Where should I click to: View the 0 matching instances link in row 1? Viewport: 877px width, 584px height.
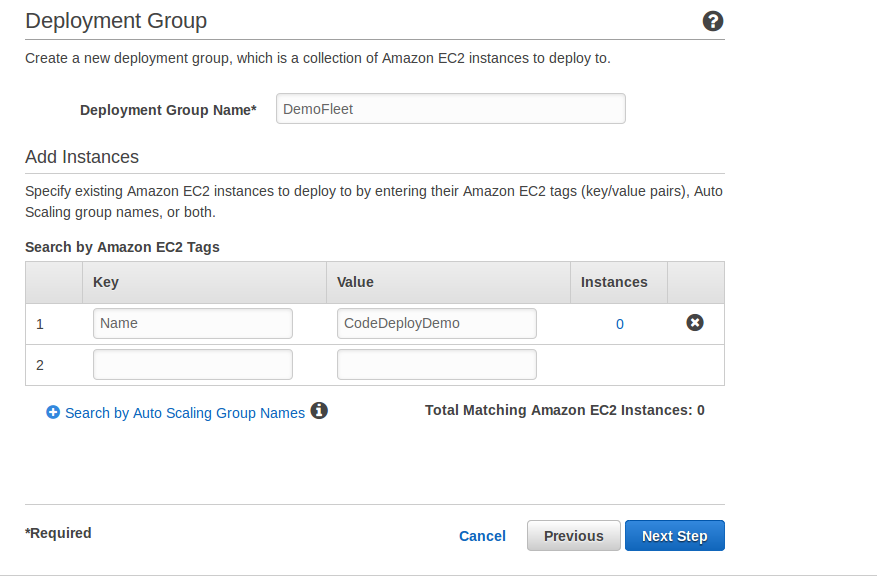(620, 324)
